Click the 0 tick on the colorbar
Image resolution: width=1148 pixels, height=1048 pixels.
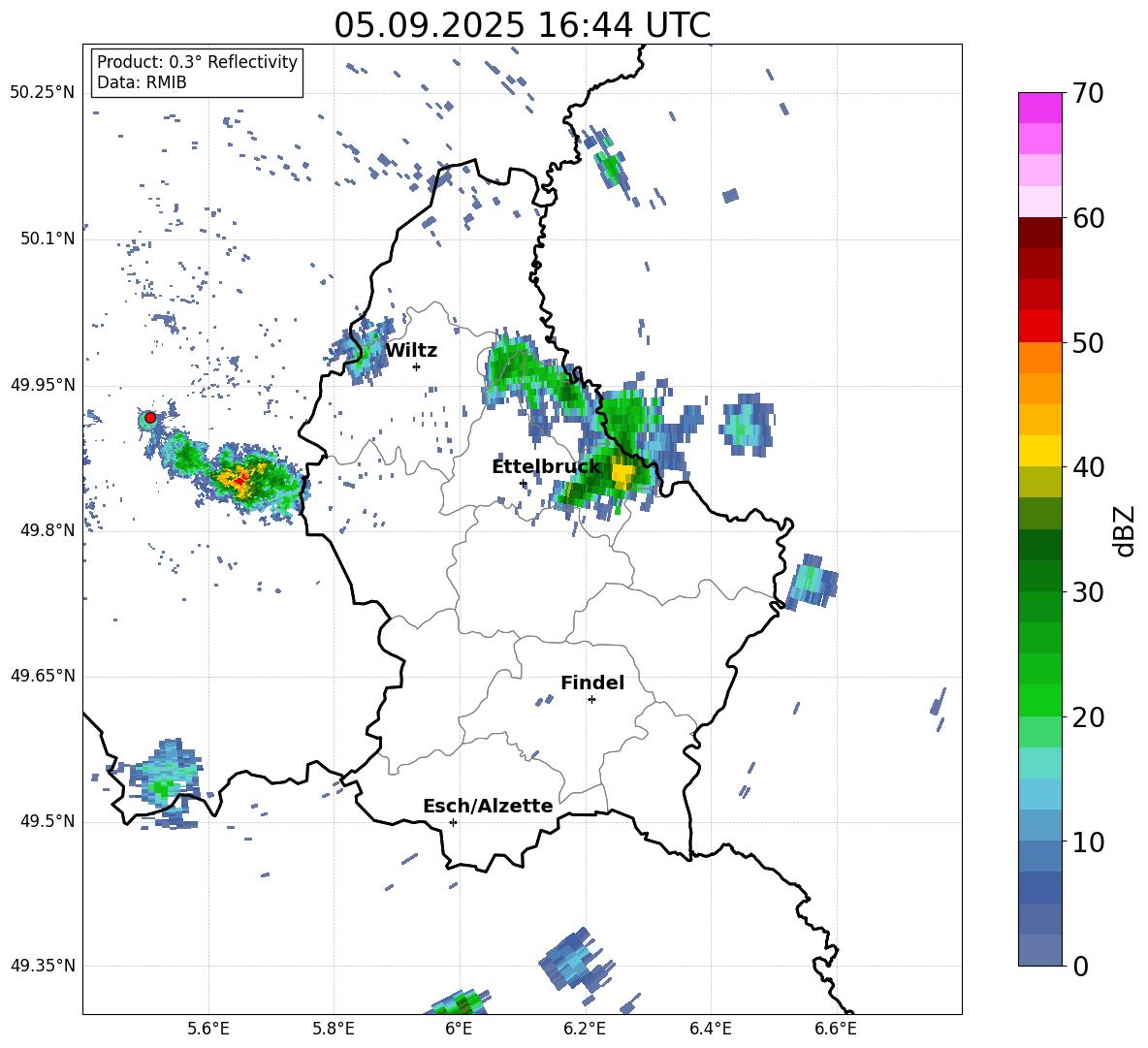tap(1080, 966)
